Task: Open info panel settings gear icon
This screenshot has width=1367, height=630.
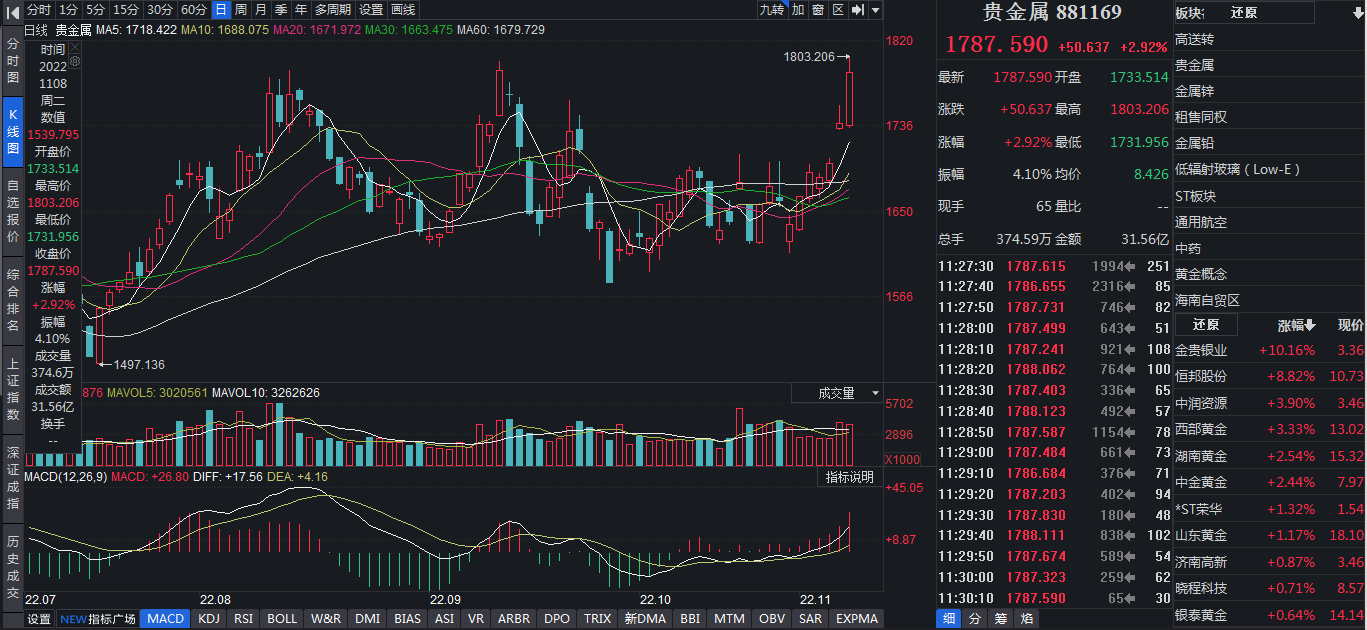Action: (x=74, y=61)
